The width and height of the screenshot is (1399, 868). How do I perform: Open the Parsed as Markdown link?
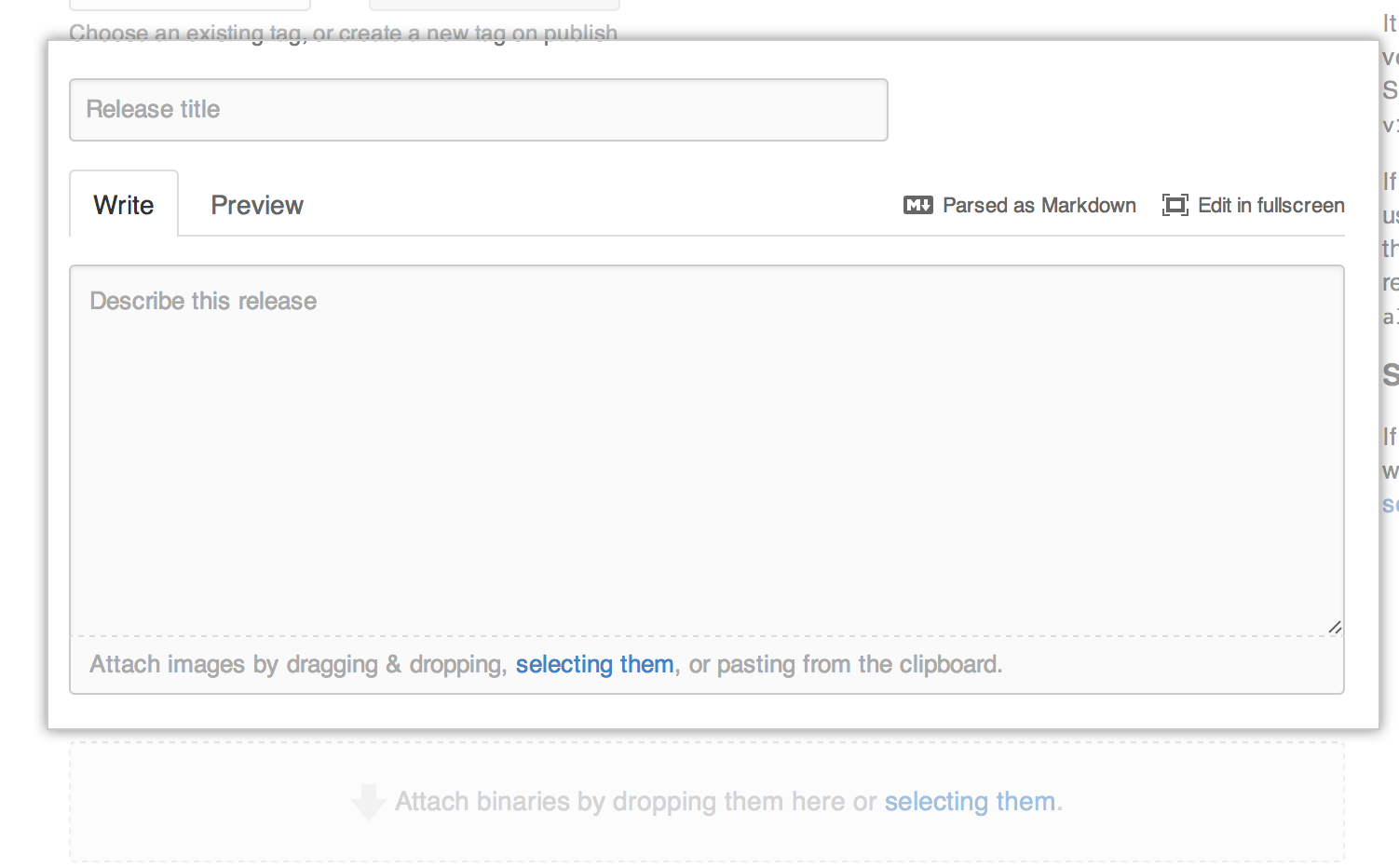[1039, 205]
